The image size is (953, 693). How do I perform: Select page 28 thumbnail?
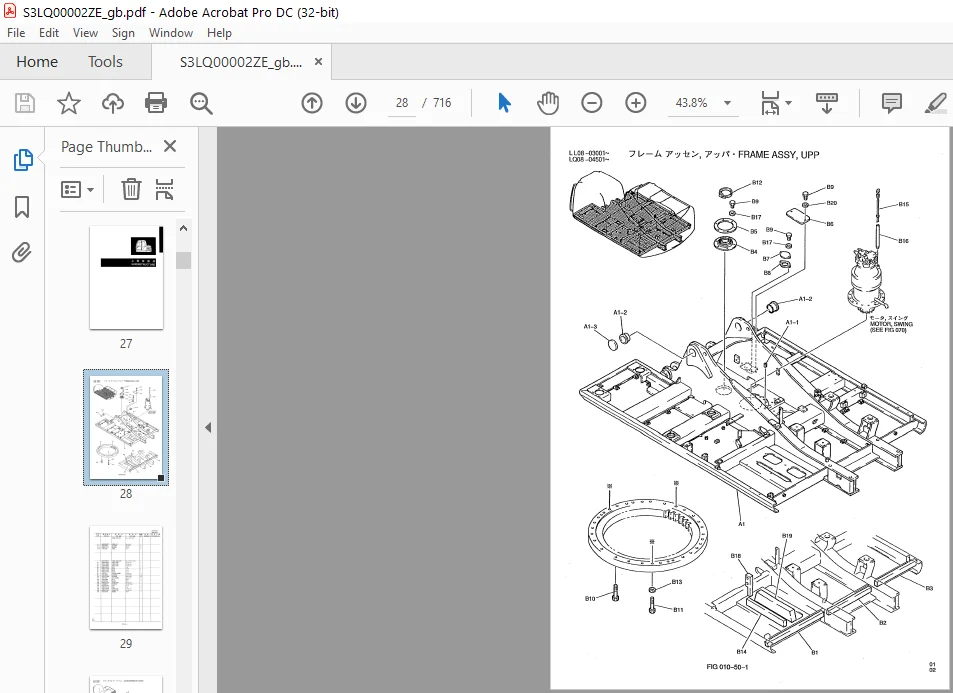[126, 427]
